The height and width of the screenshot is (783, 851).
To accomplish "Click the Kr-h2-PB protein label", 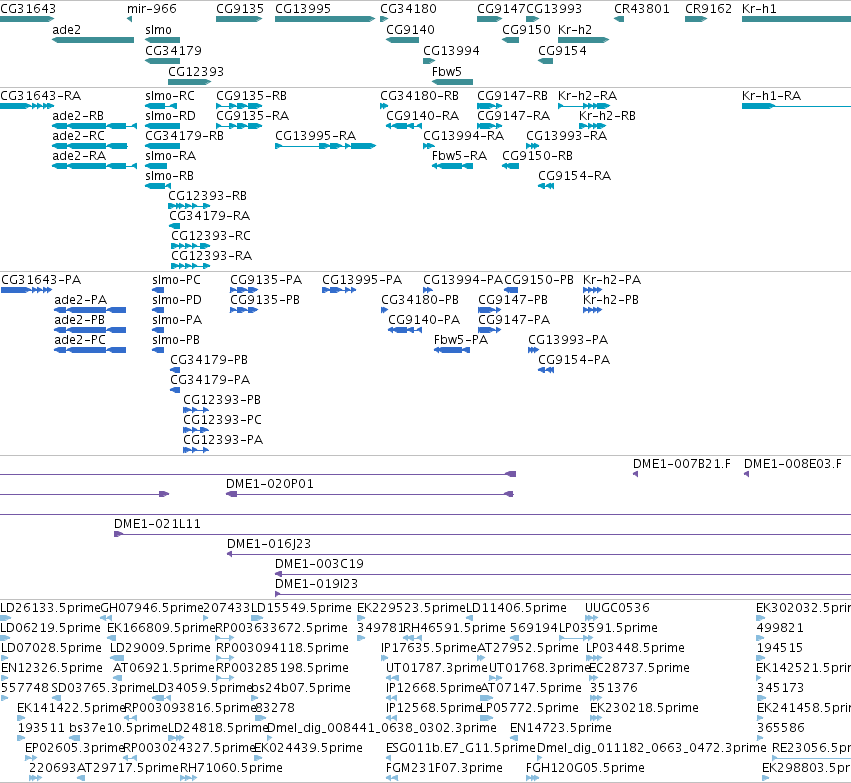I will pos(611,300).
